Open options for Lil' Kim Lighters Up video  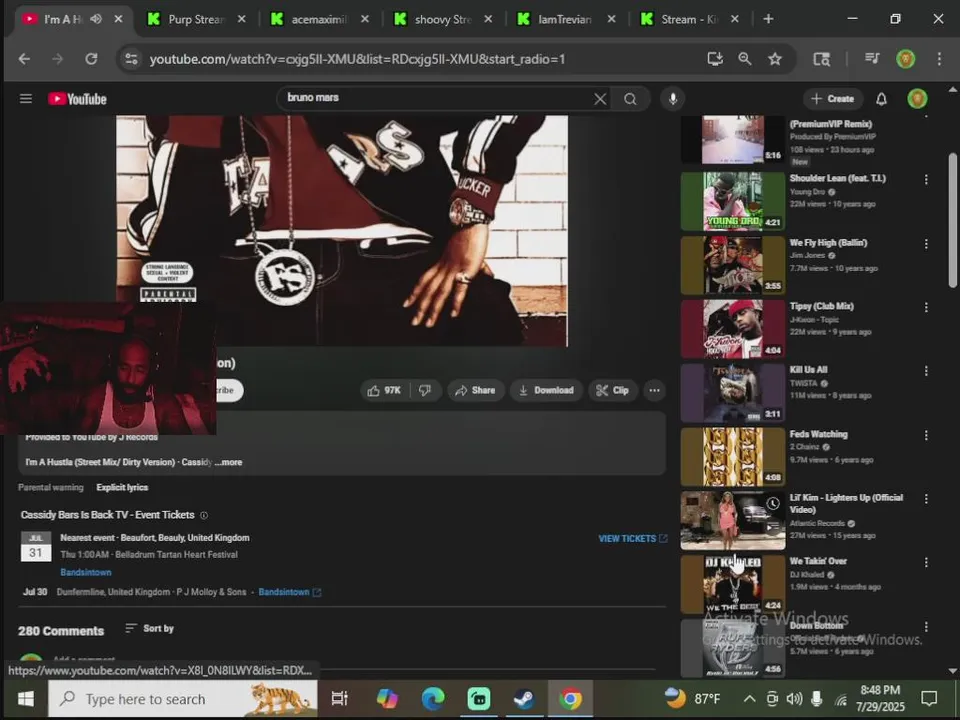pos(926,499)
